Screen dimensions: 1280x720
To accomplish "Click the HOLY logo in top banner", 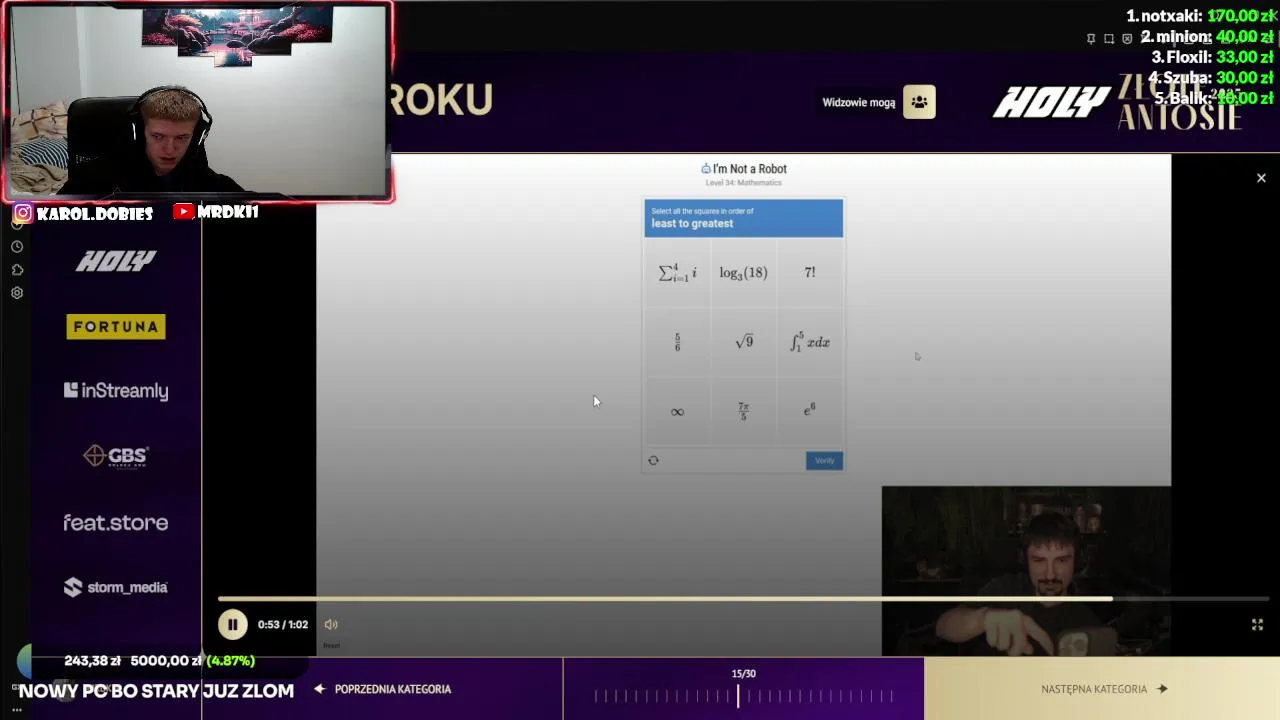I will 1051,102.
